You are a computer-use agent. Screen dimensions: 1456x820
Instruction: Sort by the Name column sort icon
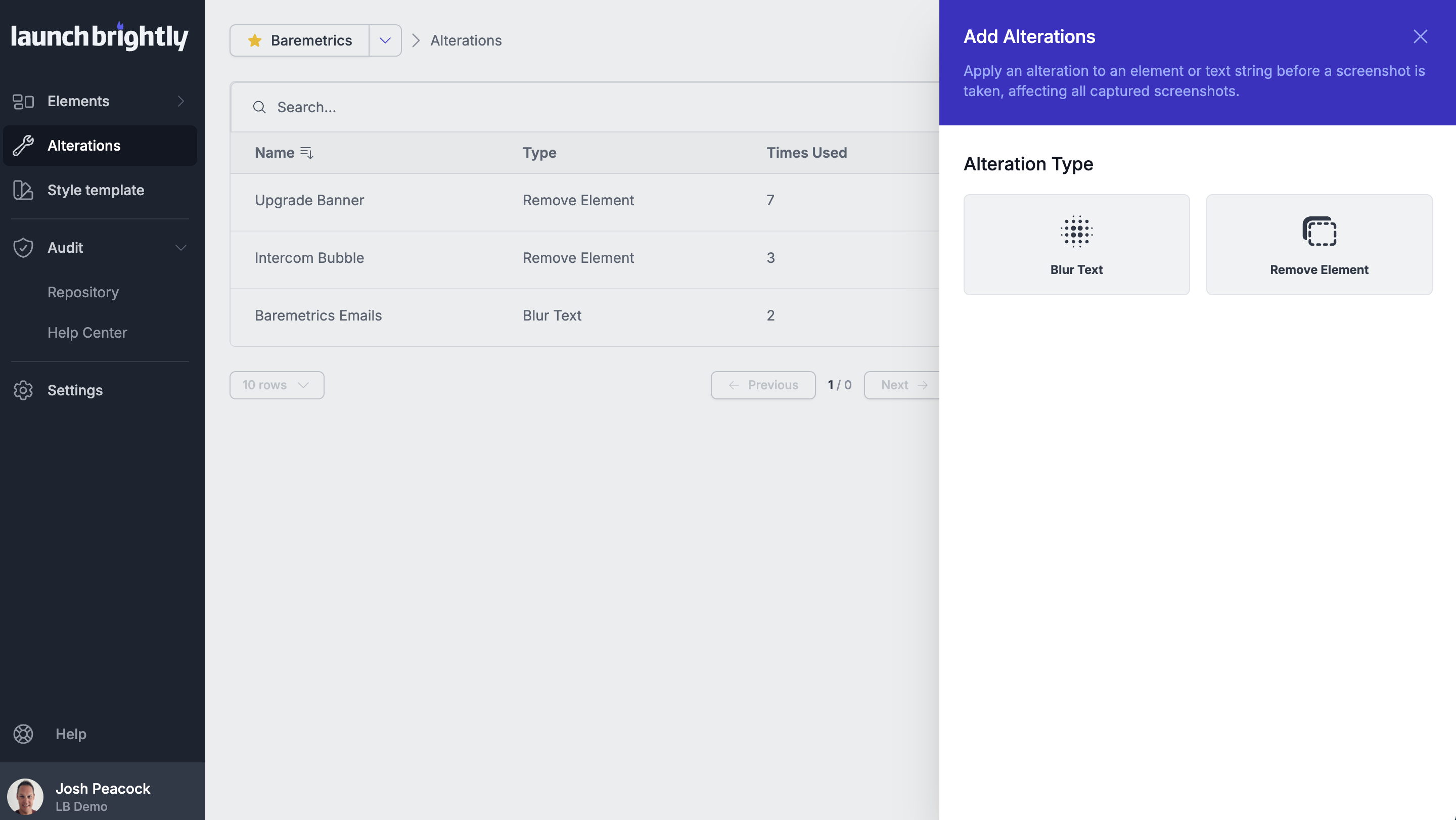(307, 153)
